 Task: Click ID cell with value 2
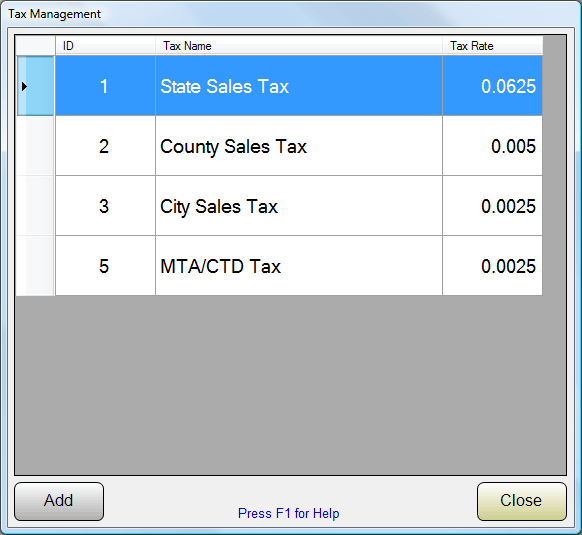point(105,146)
